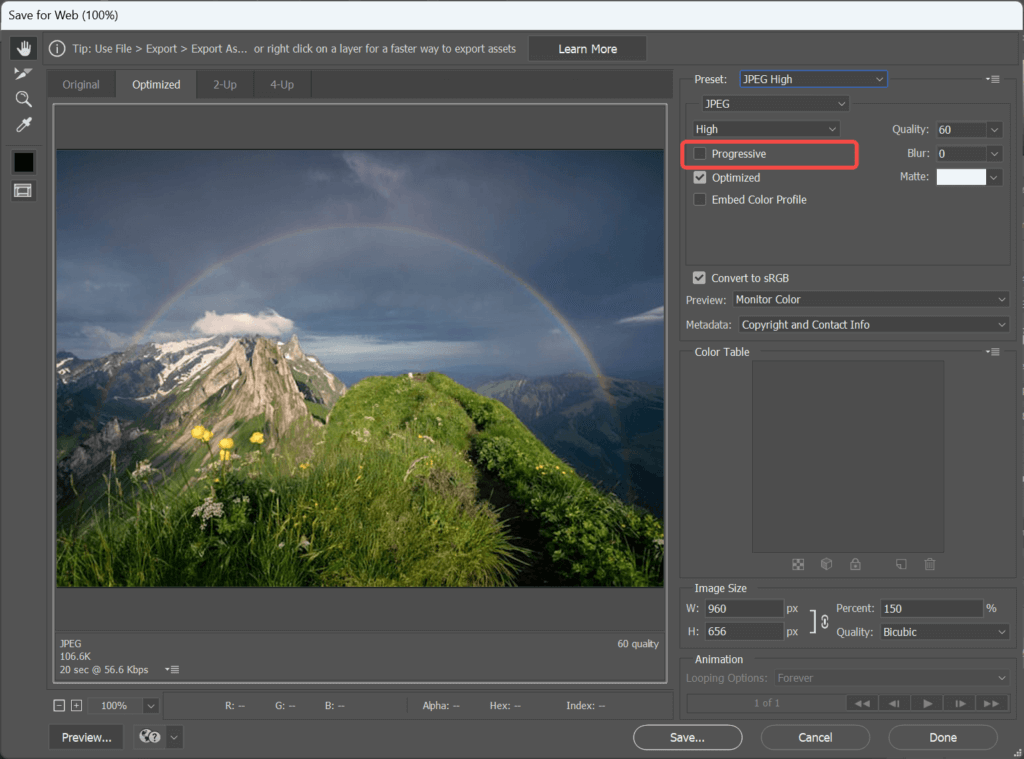The image size is (1024, 759).
Task: Click the zoom out minus icon
Action: pos(59,705)
